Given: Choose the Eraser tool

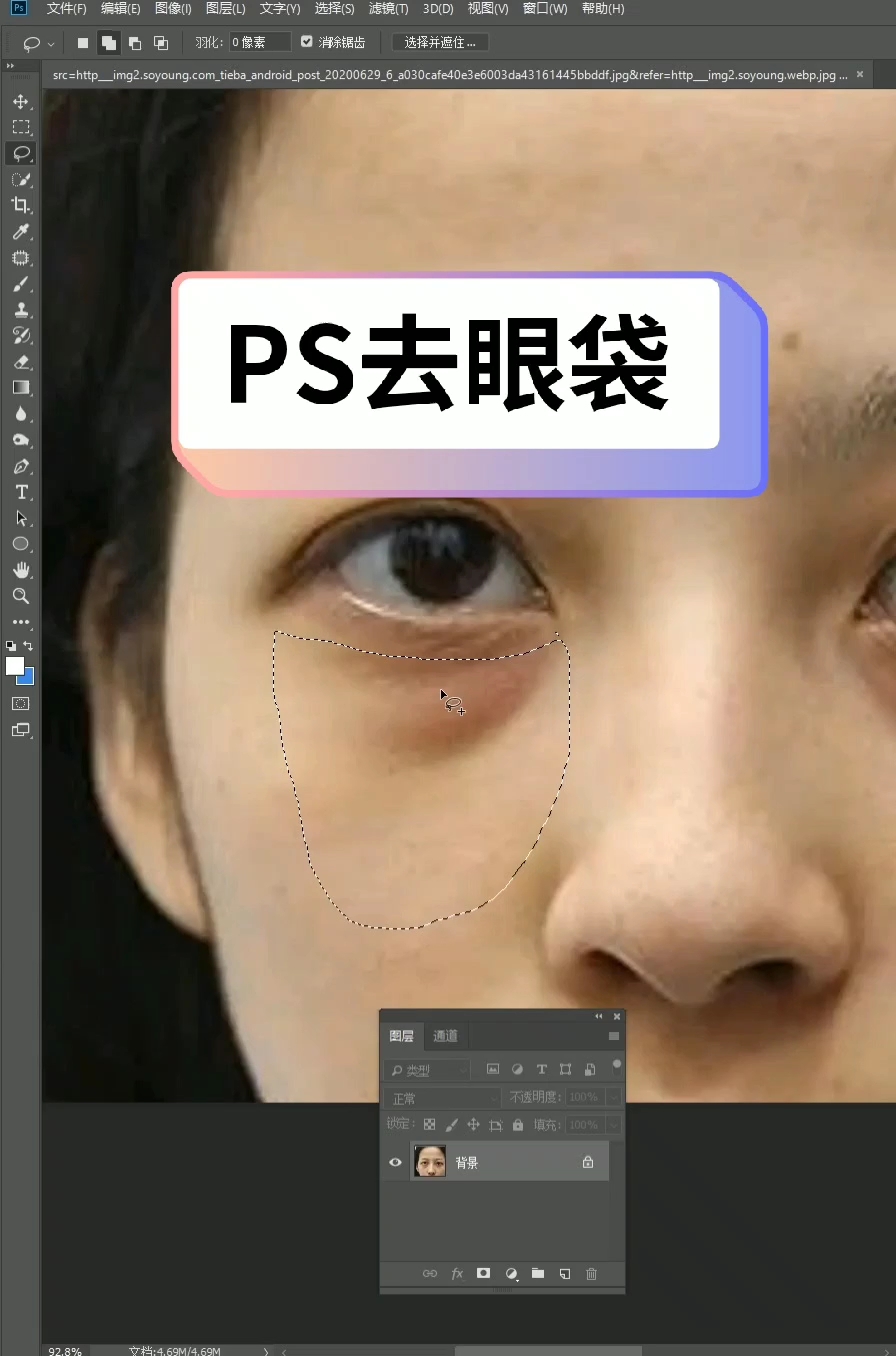Looking at the screenshot, I should 20,362.
